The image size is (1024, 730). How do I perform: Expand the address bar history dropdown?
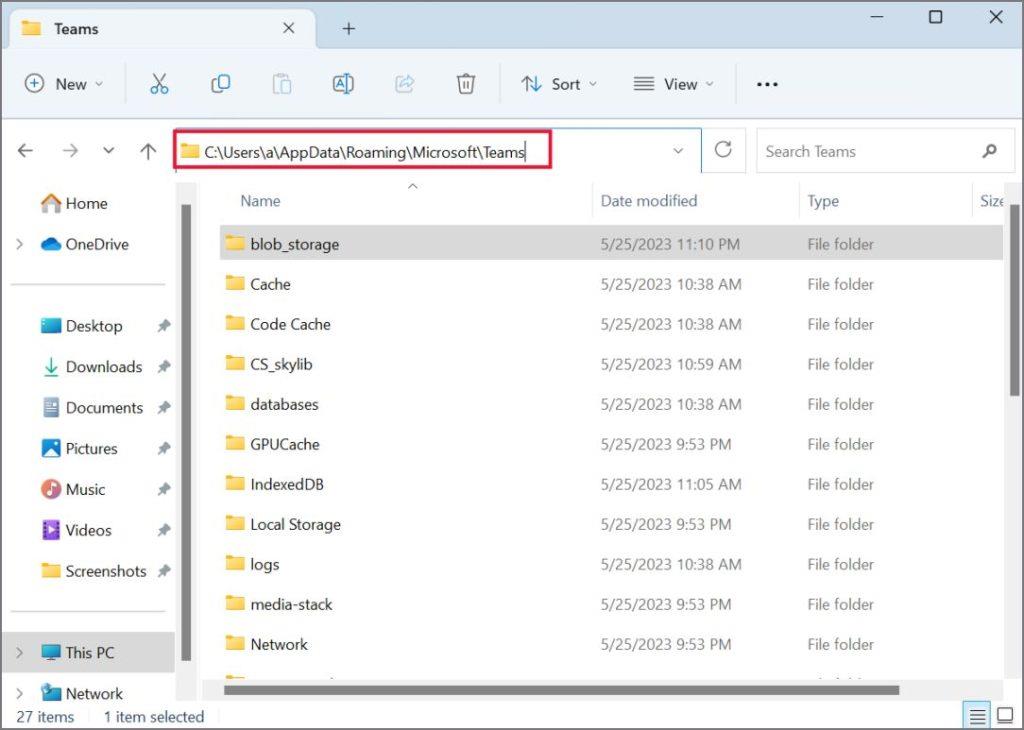[678, 151]
